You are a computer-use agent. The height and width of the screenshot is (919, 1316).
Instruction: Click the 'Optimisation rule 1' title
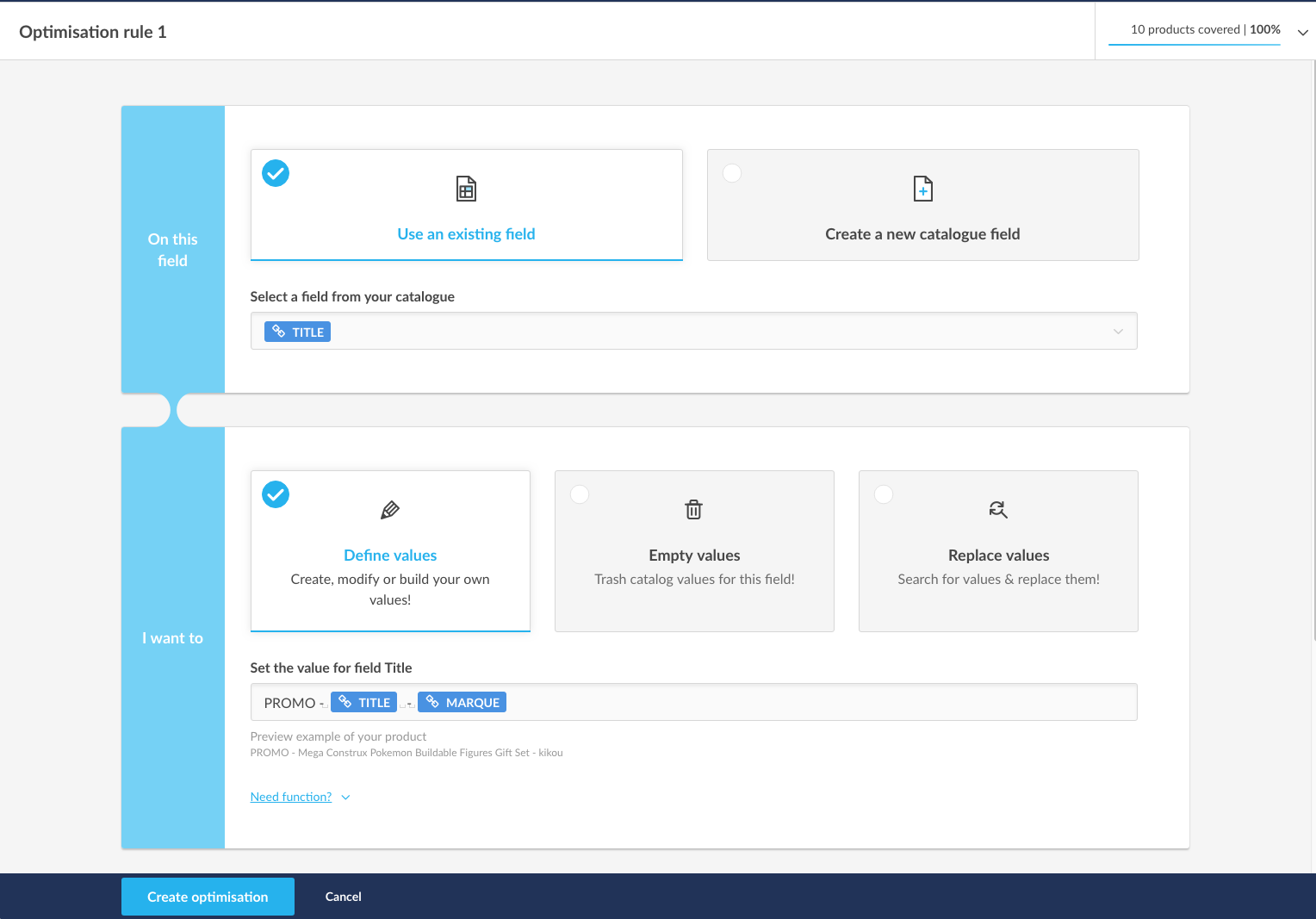click(93, 32)
